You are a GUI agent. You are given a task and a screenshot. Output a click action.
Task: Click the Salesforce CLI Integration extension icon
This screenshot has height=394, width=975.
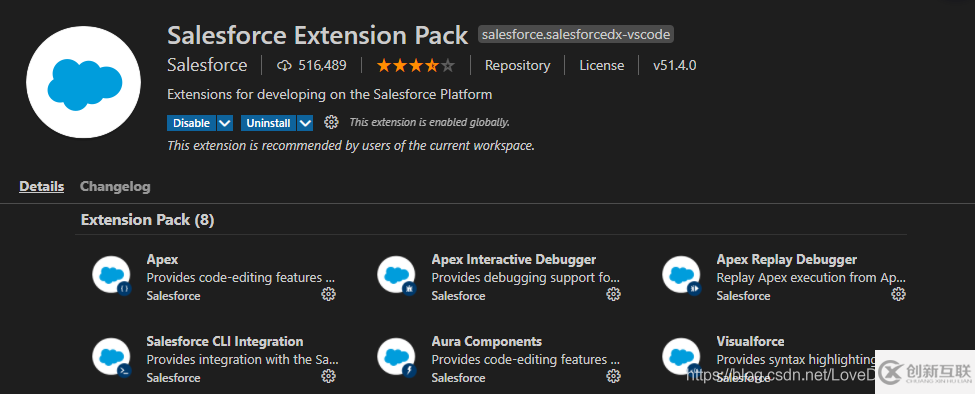(111, 357)
